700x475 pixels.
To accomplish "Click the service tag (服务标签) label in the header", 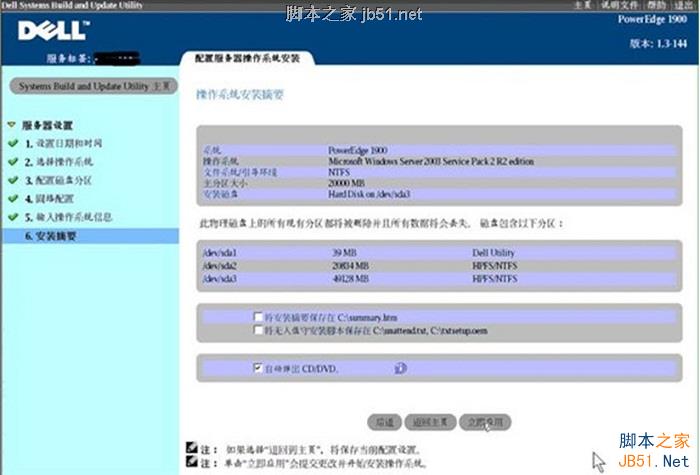I will click(x=69, y=58).
